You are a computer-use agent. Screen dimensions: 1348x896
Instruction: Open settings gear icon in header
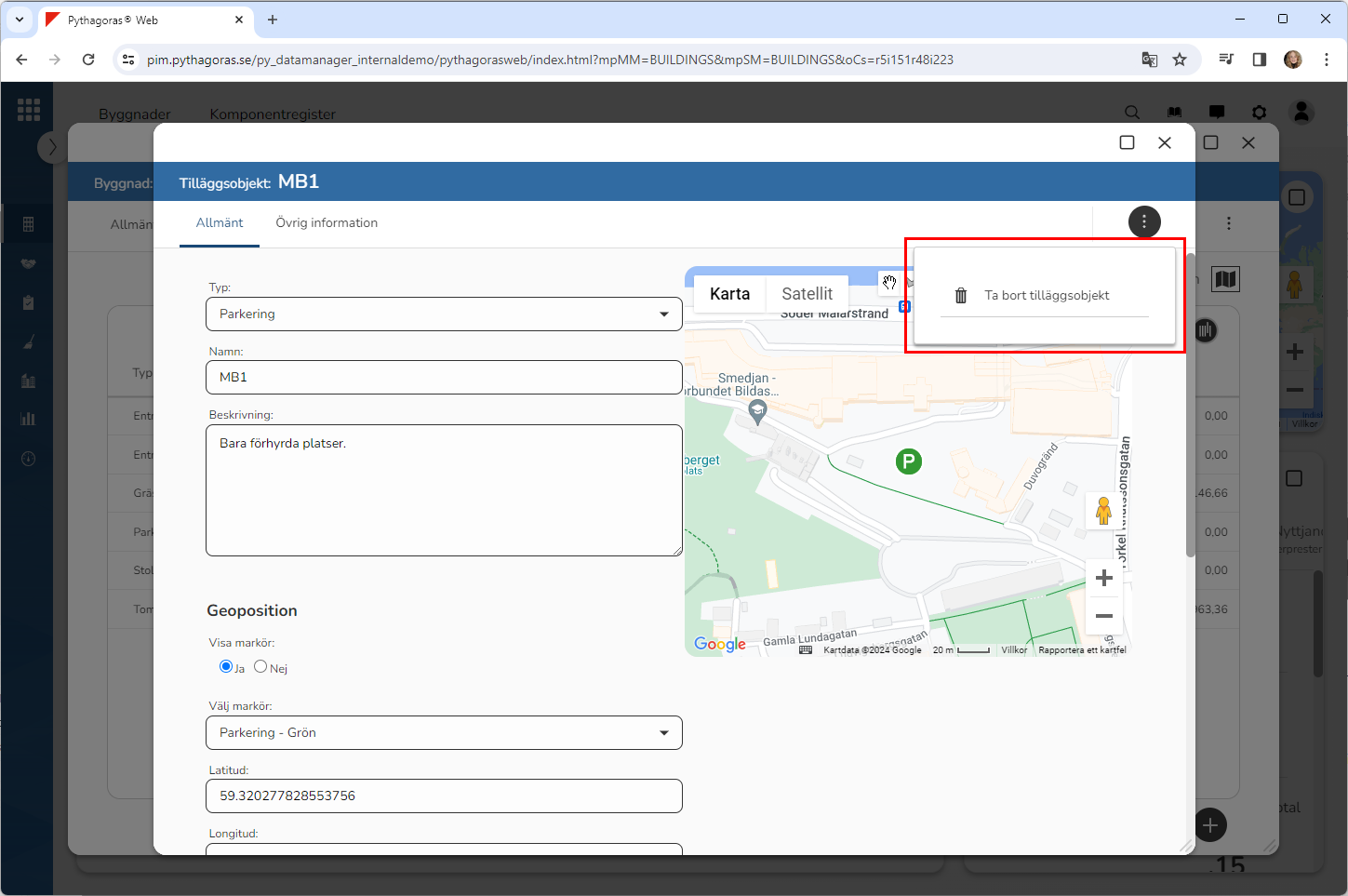pyautogui.click(x=1259, y=113)
